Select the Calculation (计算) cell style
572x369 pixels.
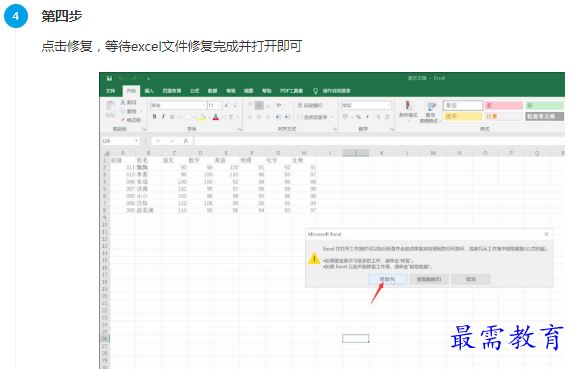coord(504,116)
